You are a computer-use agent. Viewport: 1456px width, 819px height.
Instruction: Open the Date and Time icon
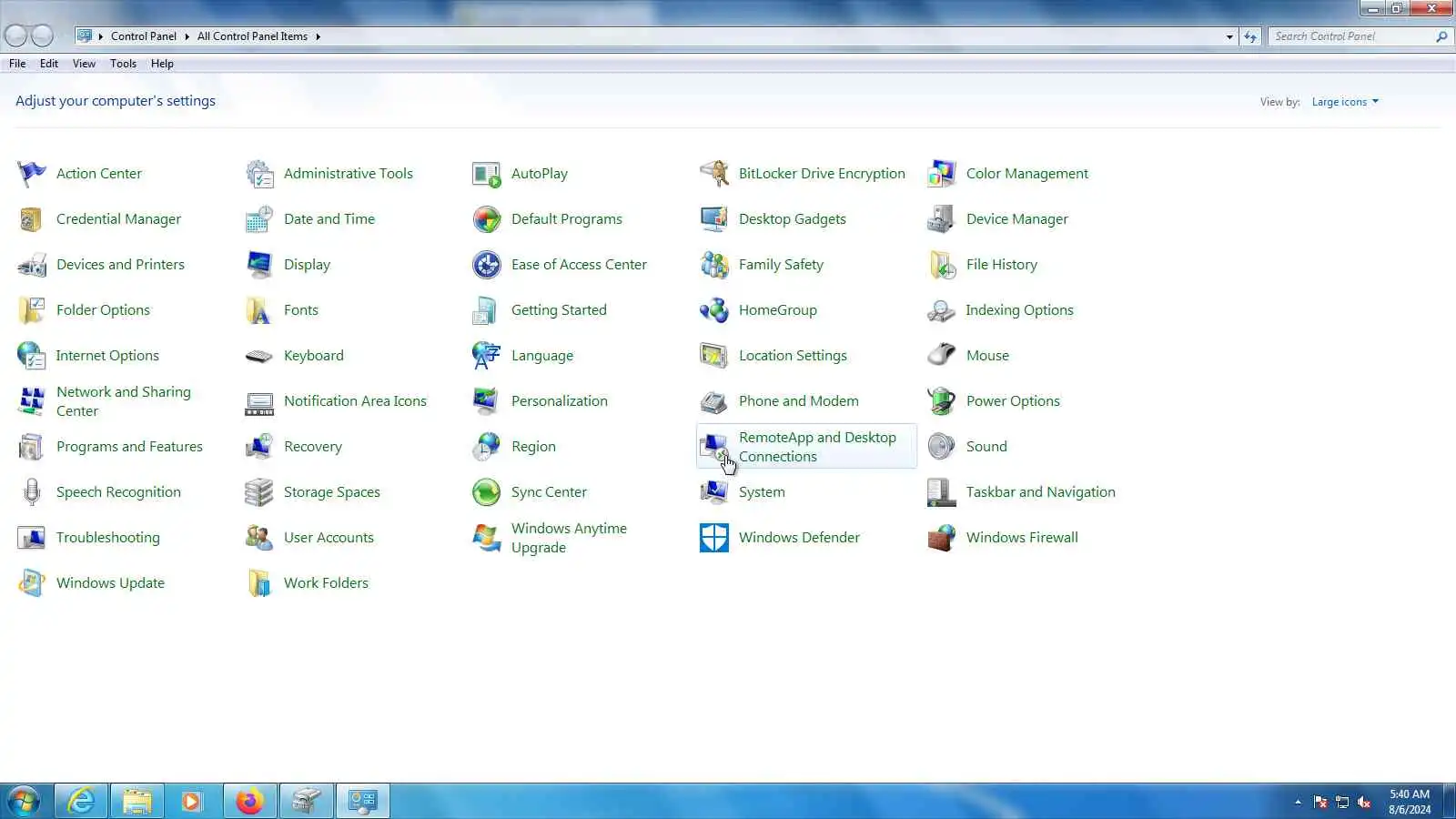(x=259, y=218)
